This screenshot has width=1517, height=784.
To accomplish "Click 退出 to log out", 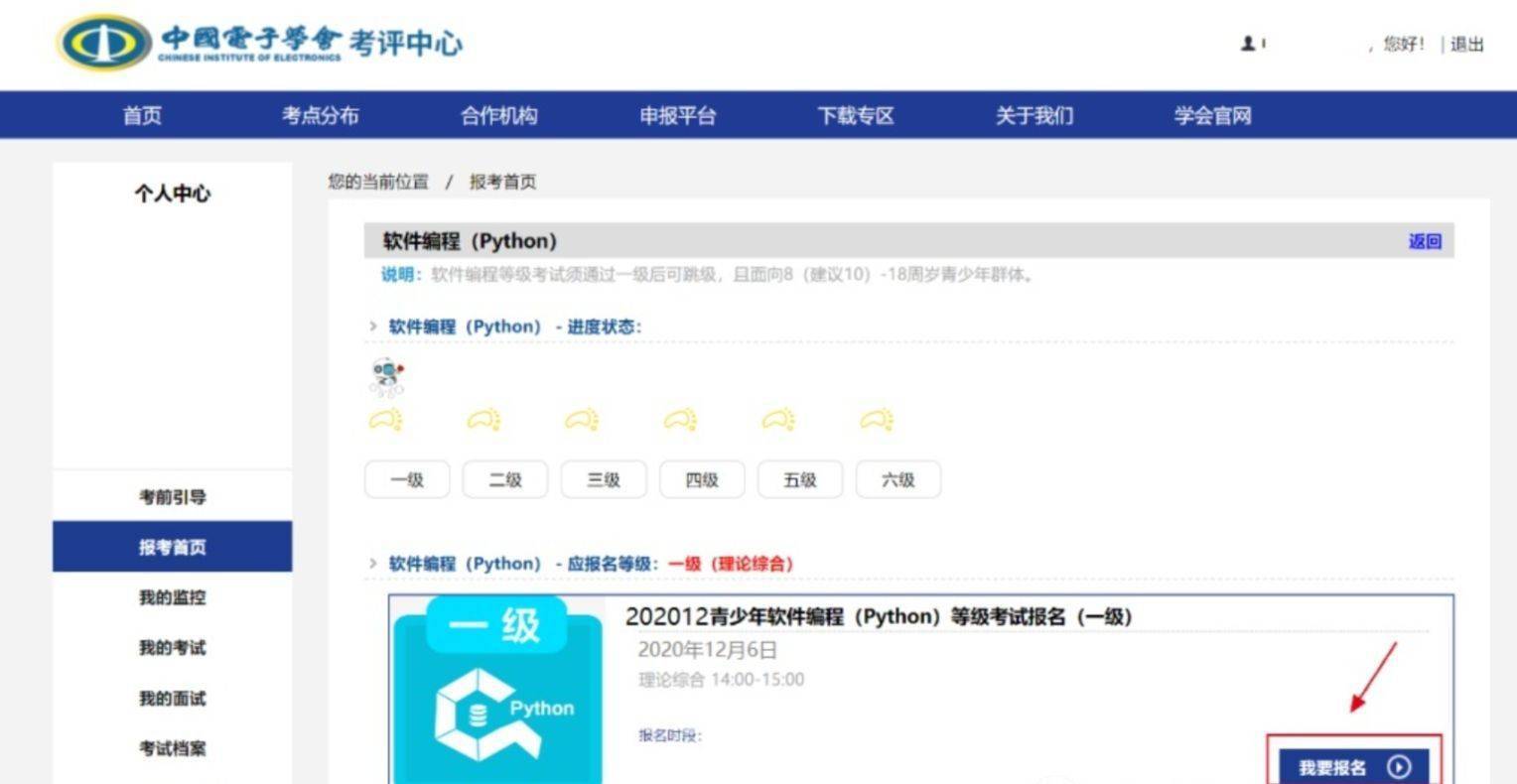I will coord(1467,44).
